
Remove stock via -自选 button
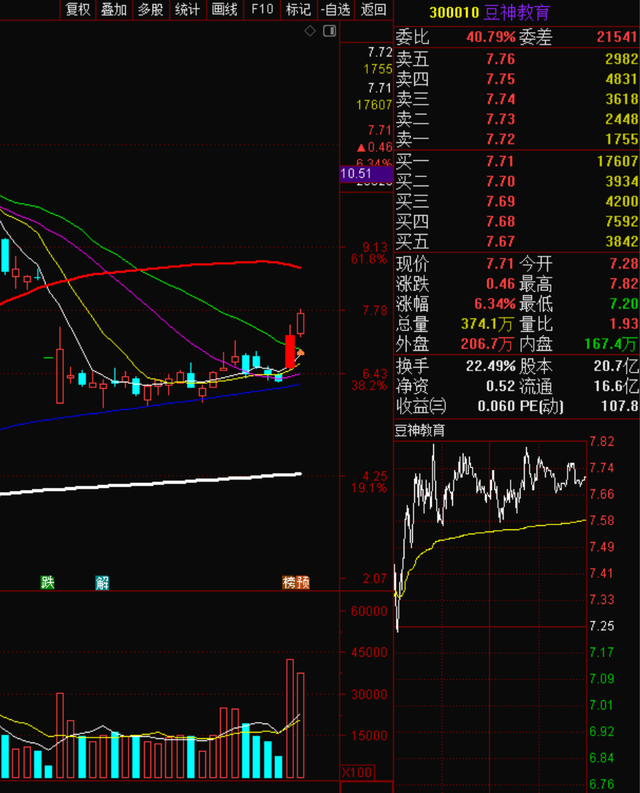(x=336, y=10)
